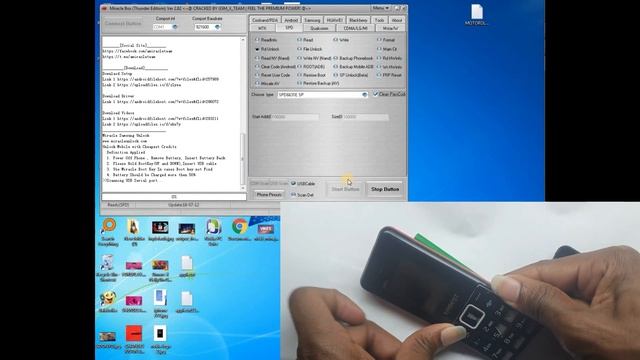
Task: Switch to the Tools tab
Action: 379,20
